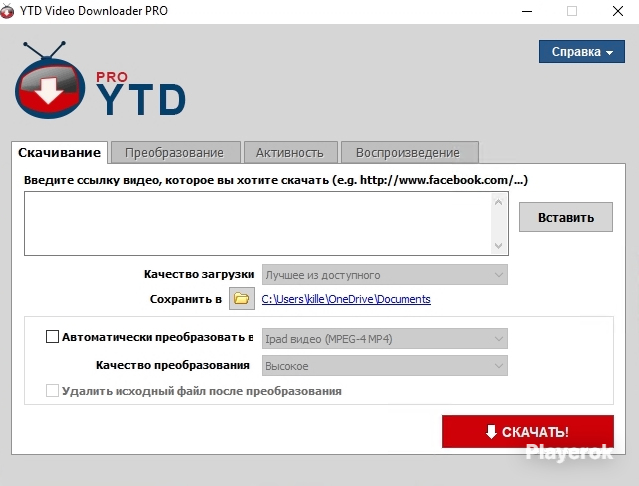Select the Скачивание tab
Viewport: 639px width, 486px height.
(59, 152)
